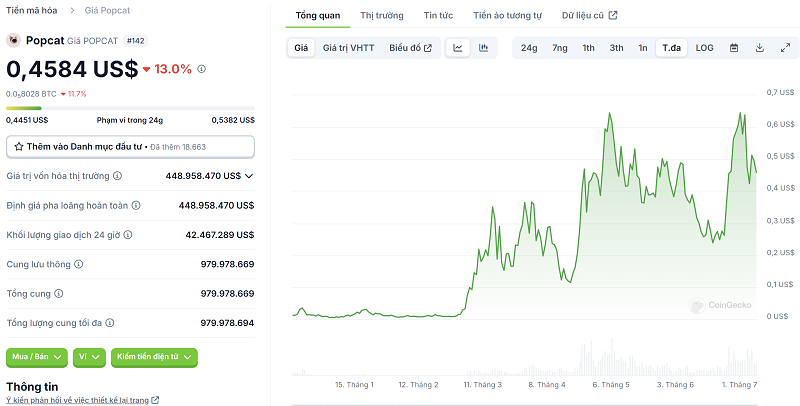Screen dimensions: 800x406
Task: Switch to candlestick chart view
Action: click(484, 48)
